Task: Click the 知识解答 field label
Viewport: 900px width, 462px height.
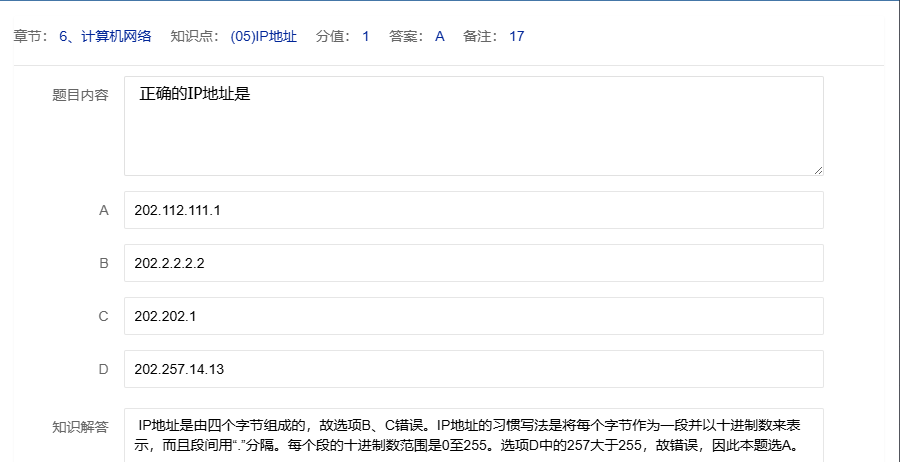Action: (x=80, y=427)
